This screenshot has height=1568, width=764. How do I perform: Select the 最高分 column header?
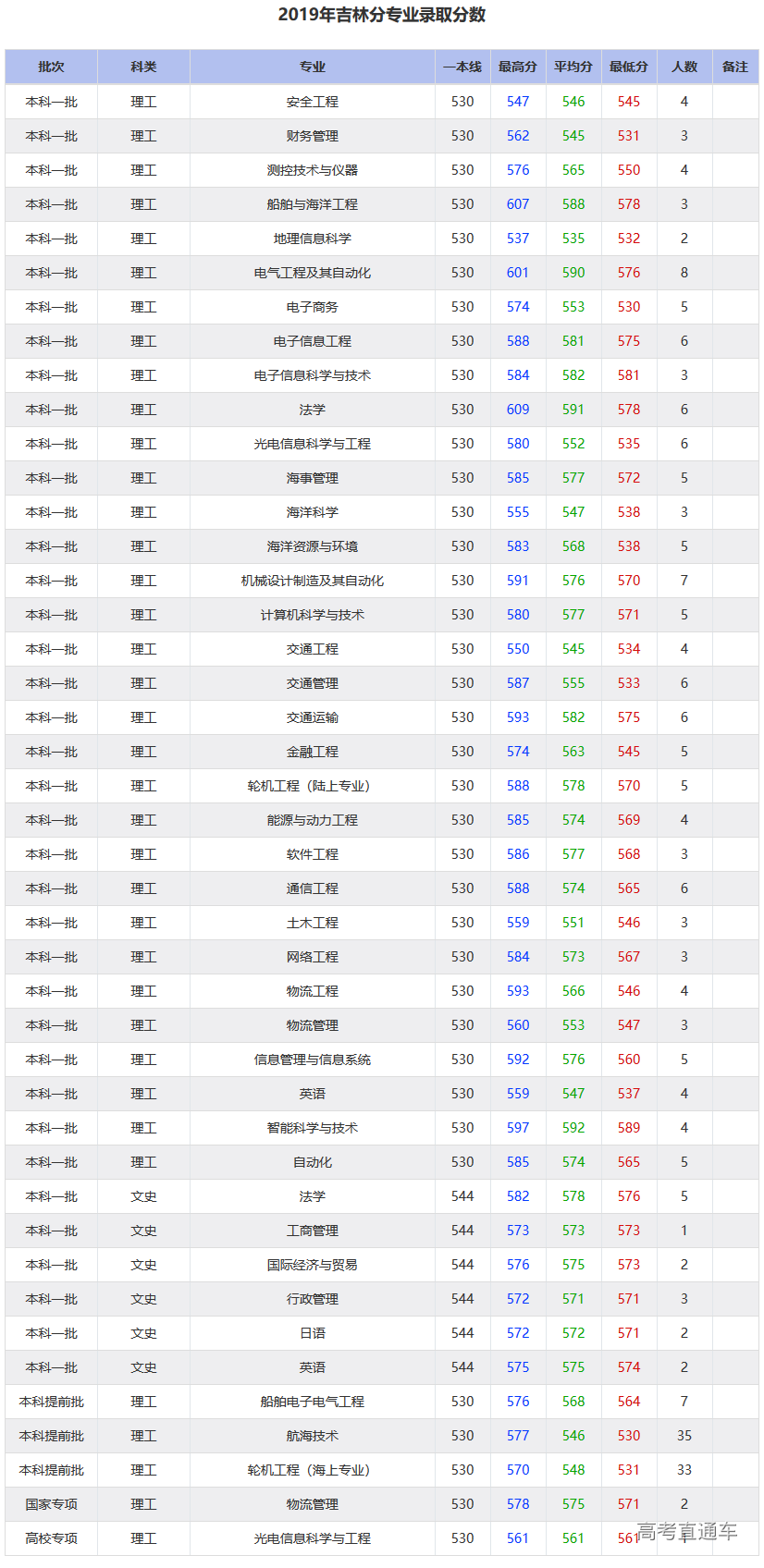tap(518, 67)
